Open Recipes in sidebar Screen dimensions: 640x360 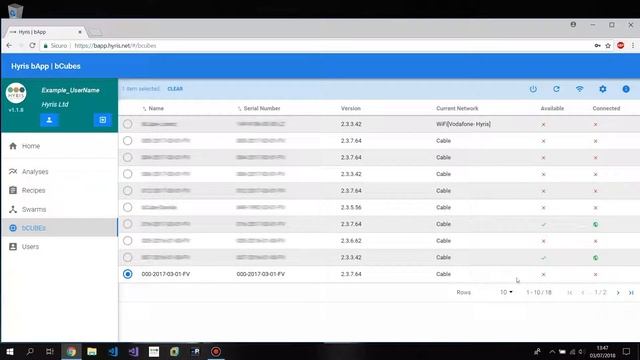[x=59, y=191]
